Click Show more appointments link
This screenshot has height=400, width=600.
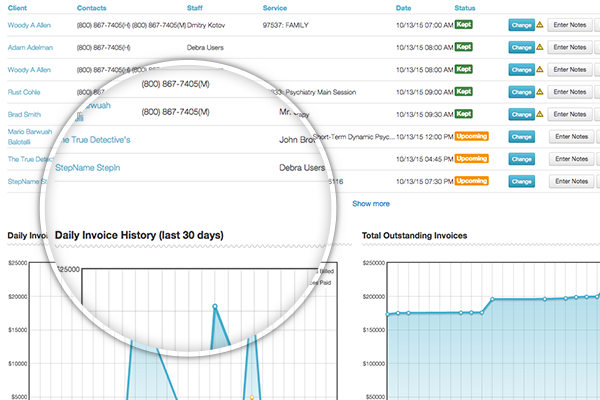tap(371, 204)
